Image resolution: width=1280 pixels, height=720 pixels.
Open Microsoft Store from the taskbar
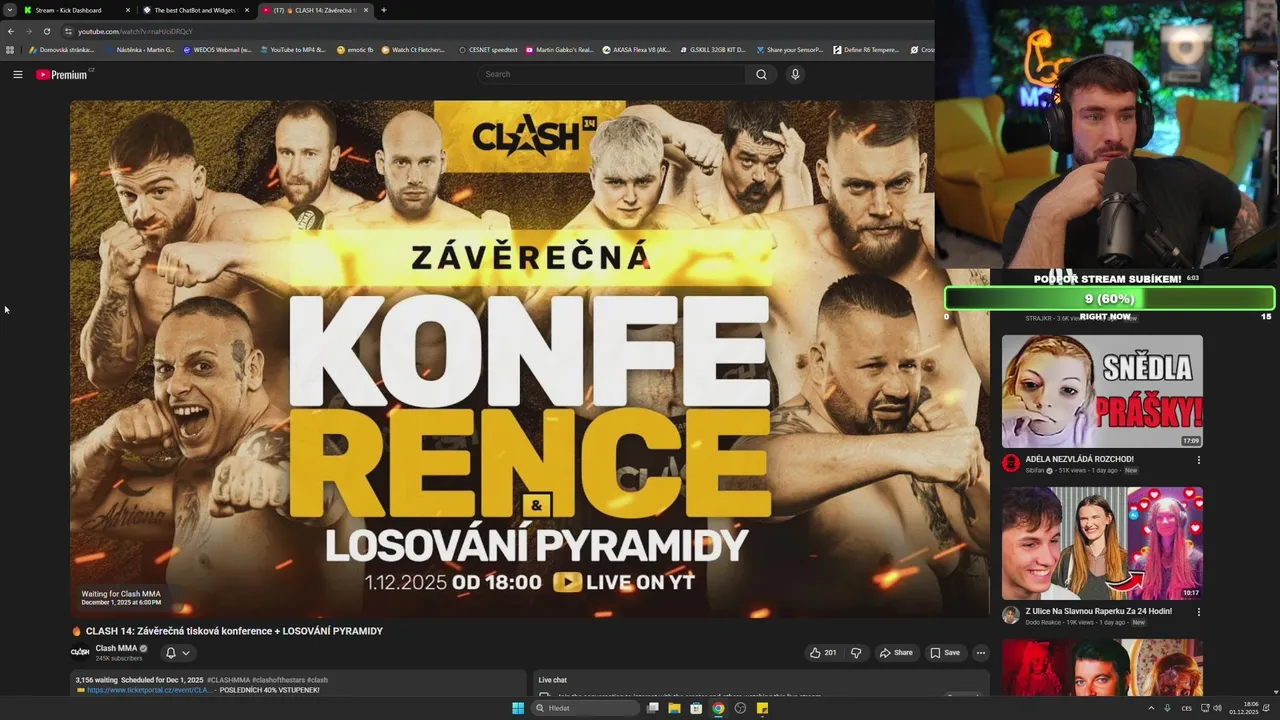click(x=696, y=708)
